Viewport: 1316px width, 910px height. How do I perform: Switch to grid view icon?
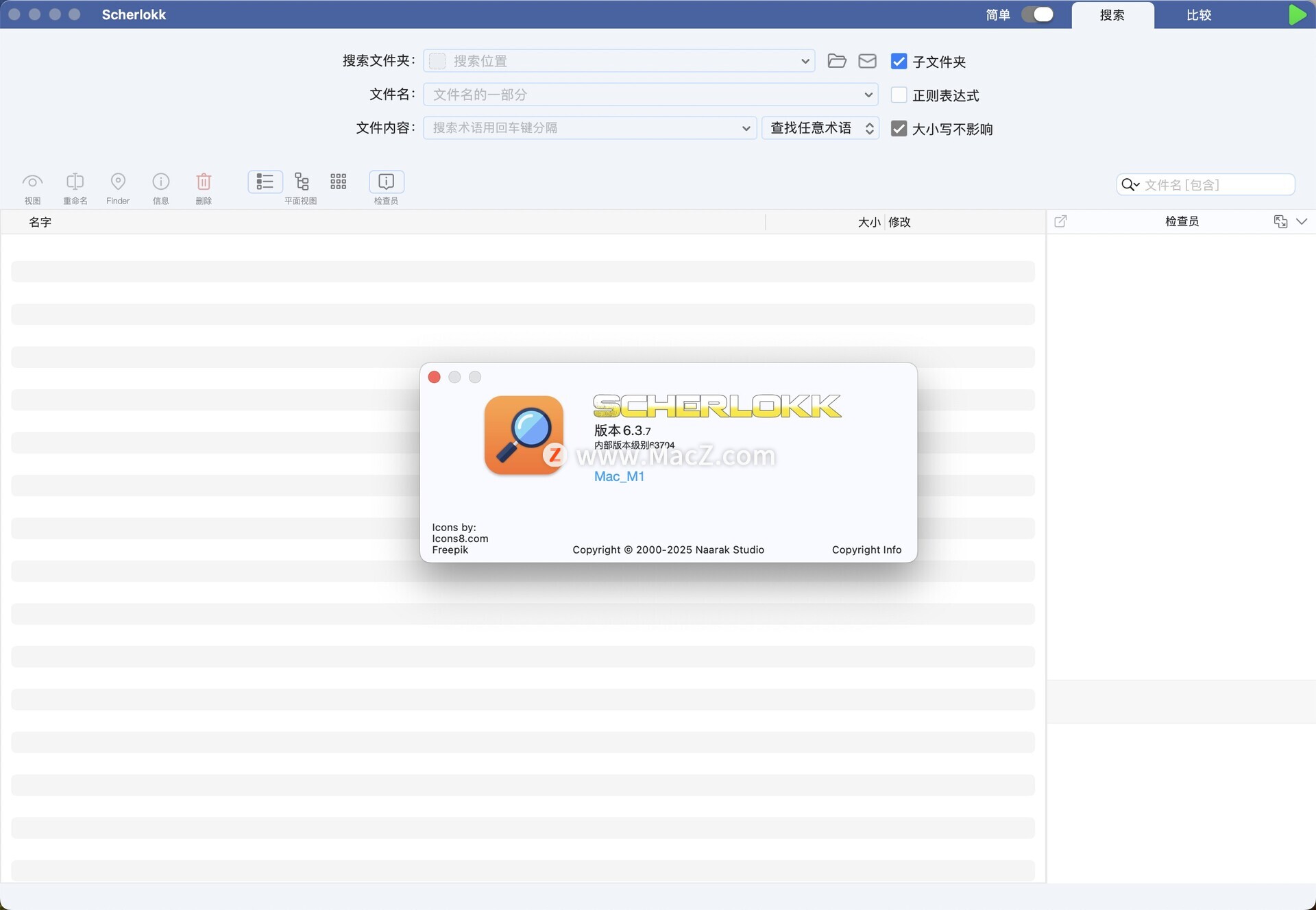tap(338, 182)
